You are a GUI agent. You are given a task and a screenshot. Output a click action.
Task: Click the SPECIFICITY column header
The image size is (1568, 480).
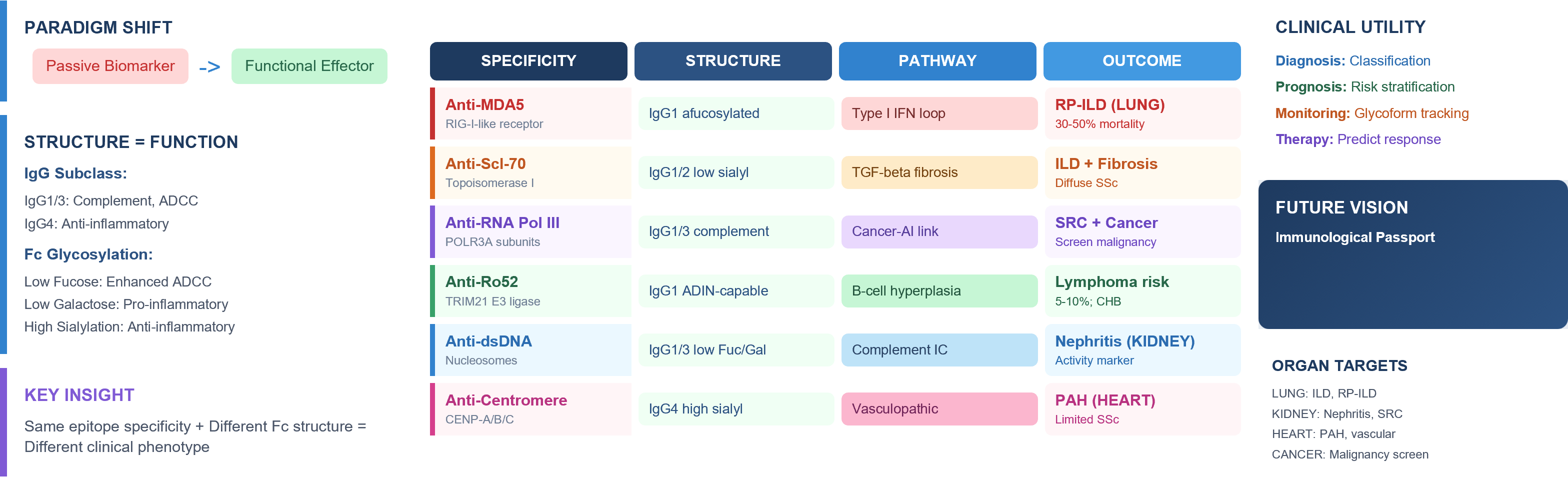527,61
